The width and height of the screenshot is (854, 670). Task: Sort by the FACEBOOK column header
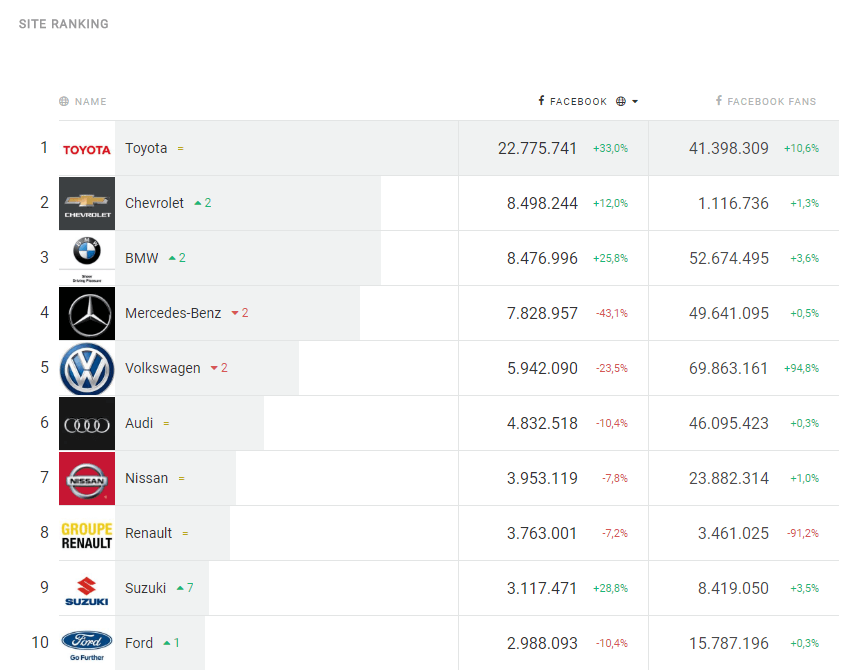(578, 101)
